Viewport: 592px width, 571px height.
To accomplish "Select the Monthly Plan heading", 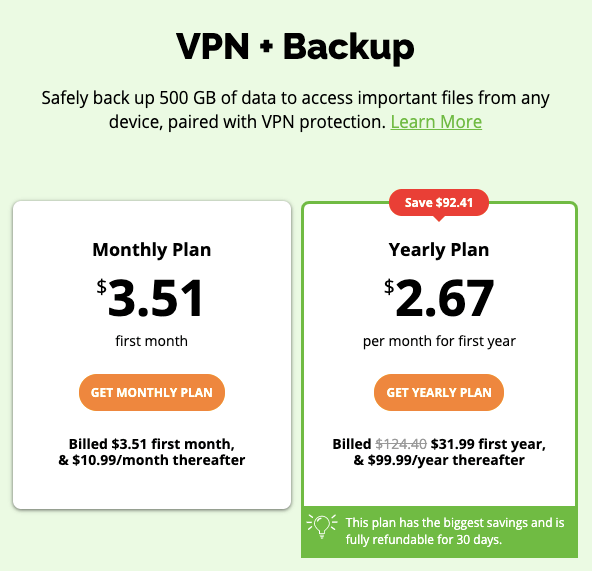I will [x=152, y=250].
